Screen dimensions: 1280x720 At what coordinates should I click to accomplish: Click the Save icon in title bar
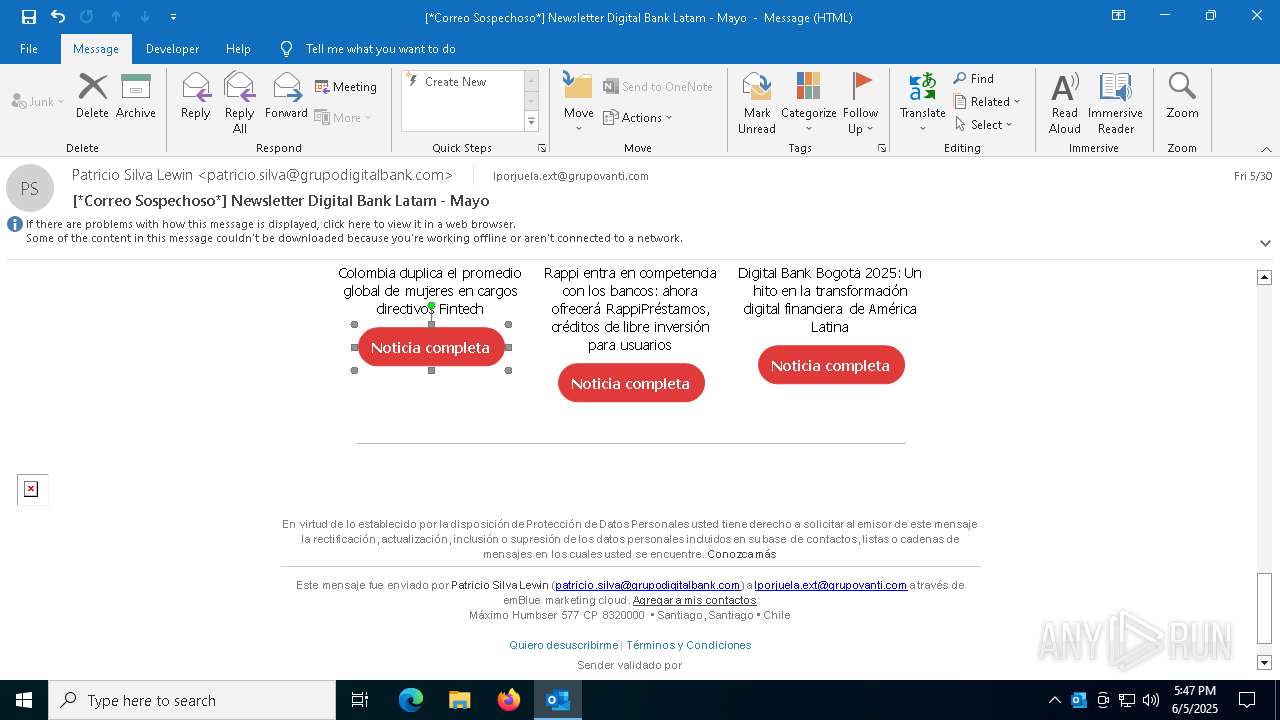coord(29,17)
